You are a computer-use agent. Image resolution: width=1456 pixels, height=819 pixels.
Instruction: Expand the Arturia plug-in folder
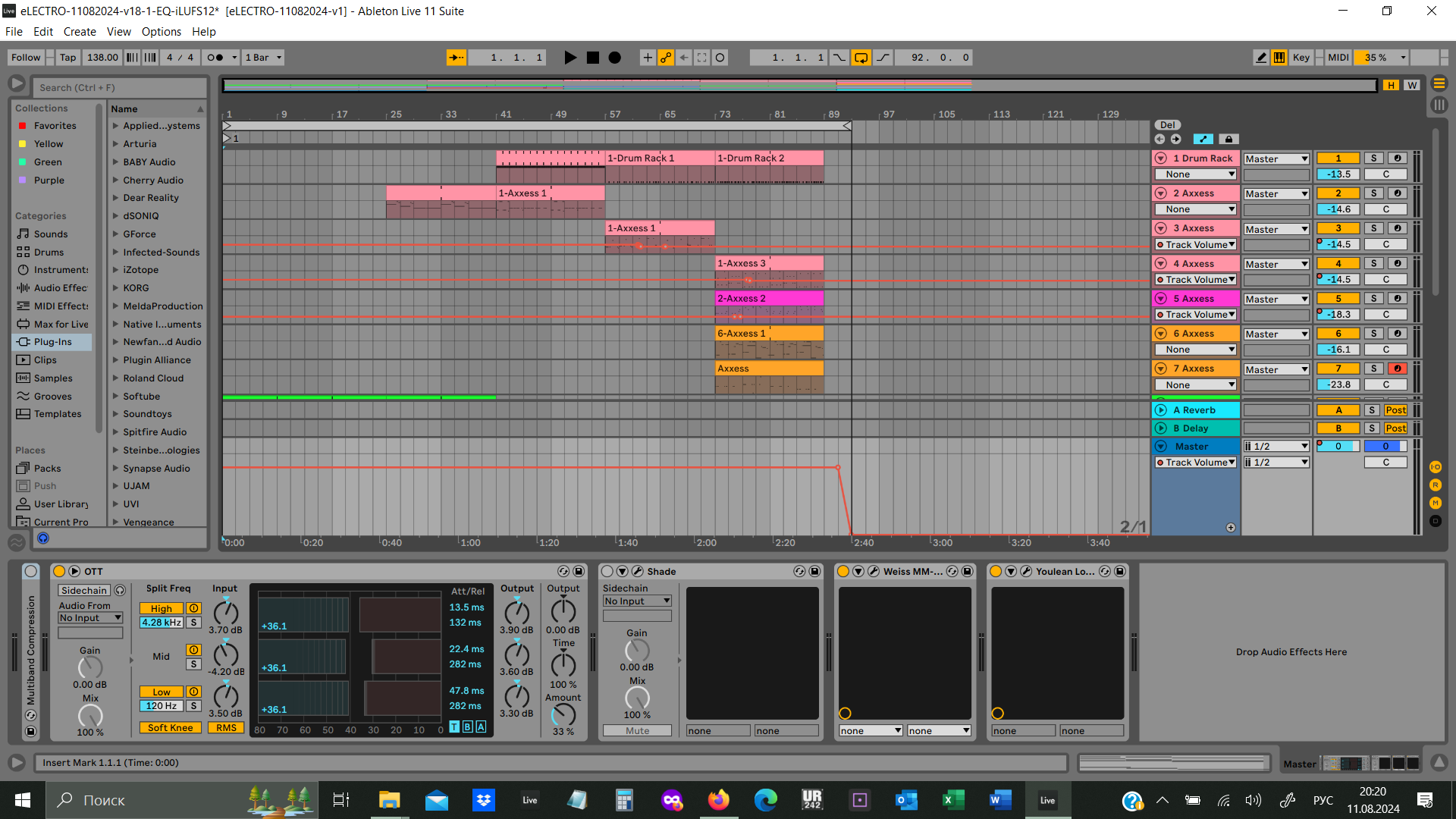(x=115, y=144)
